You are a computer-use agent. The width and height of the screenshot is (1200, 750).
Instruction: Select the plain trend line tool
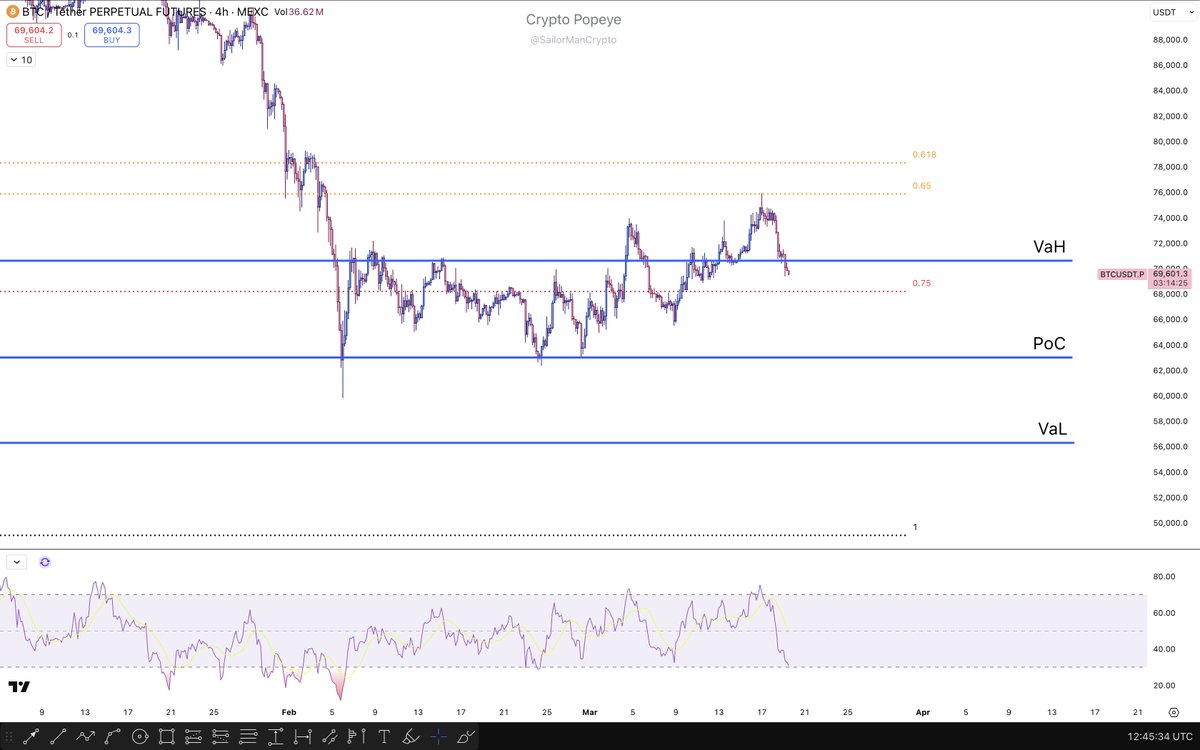(x=58, y=737)
